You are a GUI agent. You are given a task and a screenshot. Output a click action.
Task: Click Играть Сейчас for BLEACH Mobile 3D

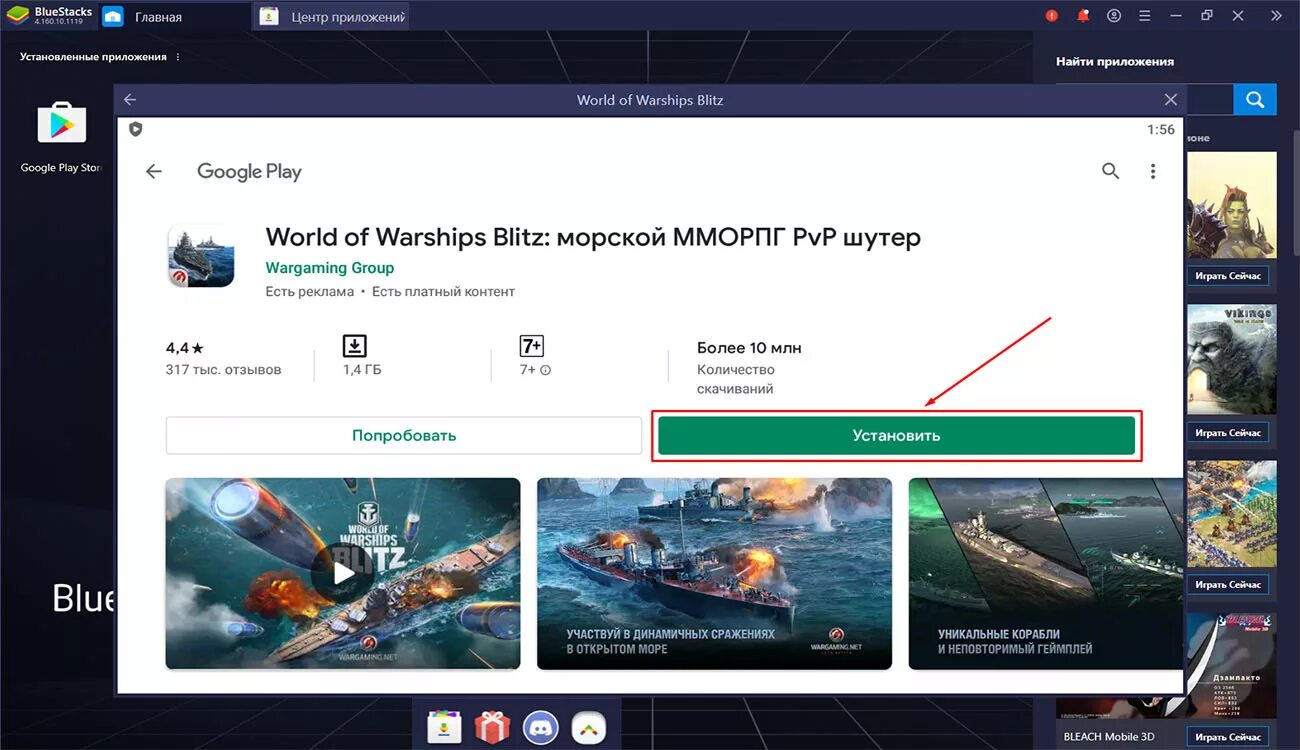coord(1228,737)
